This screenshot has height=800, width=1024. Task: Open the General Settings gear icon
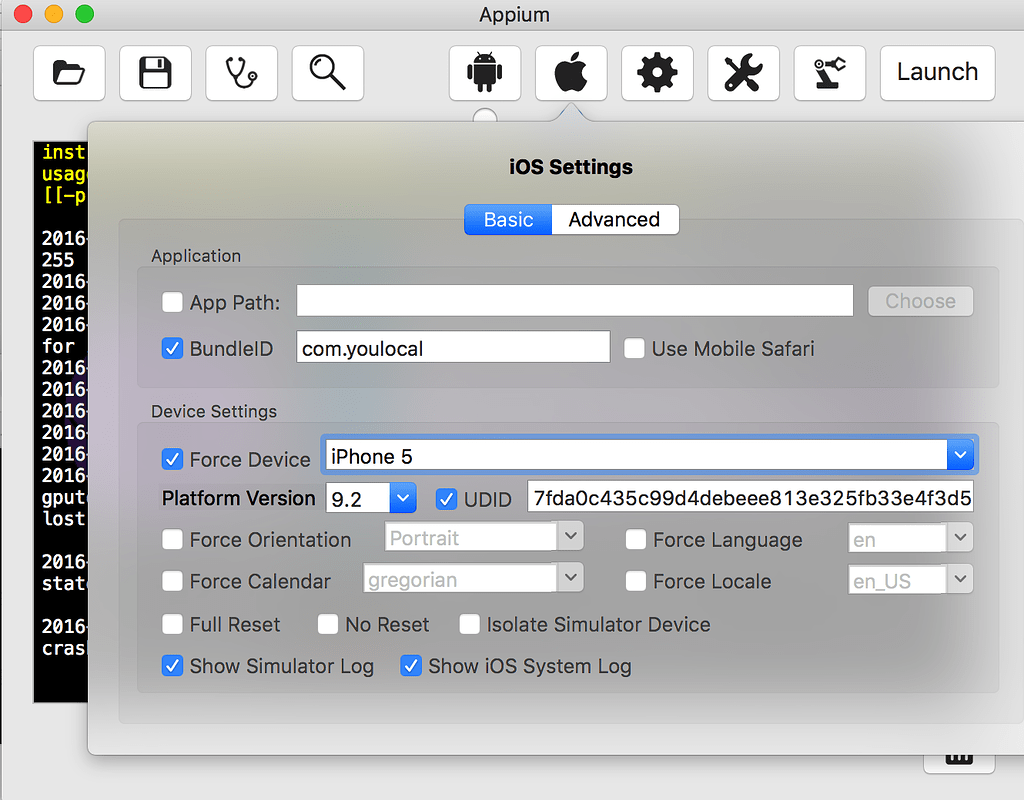pyautogui.click(x=657, y=72)
